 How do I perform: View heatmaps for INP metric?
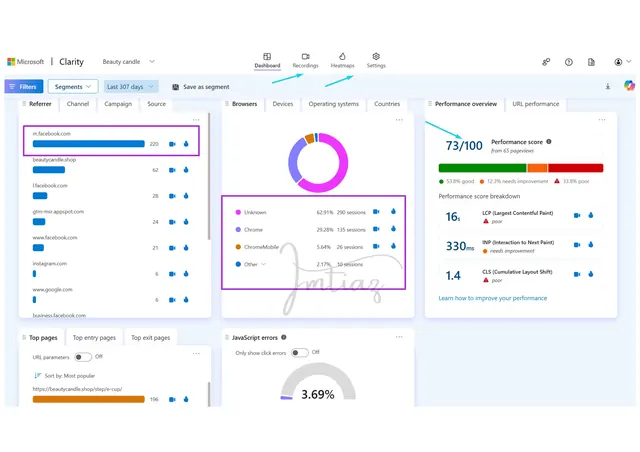click(591, 245)
